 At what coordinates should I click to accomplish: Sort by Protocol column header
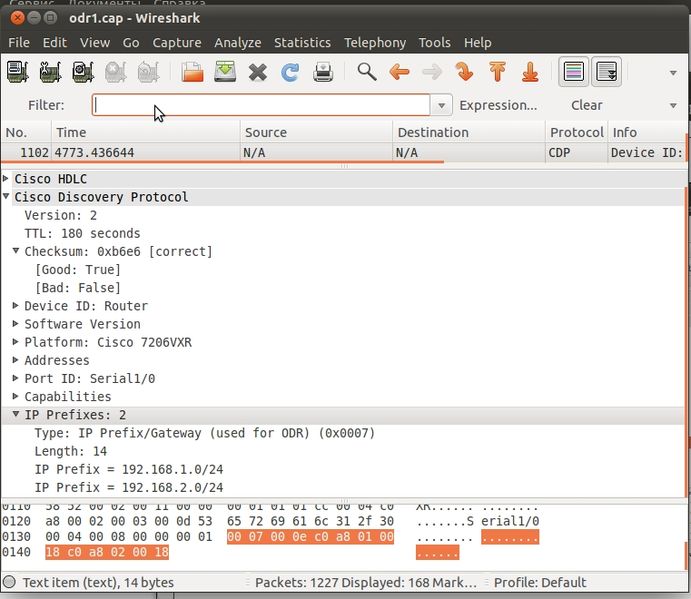click(x=576, y=132)
